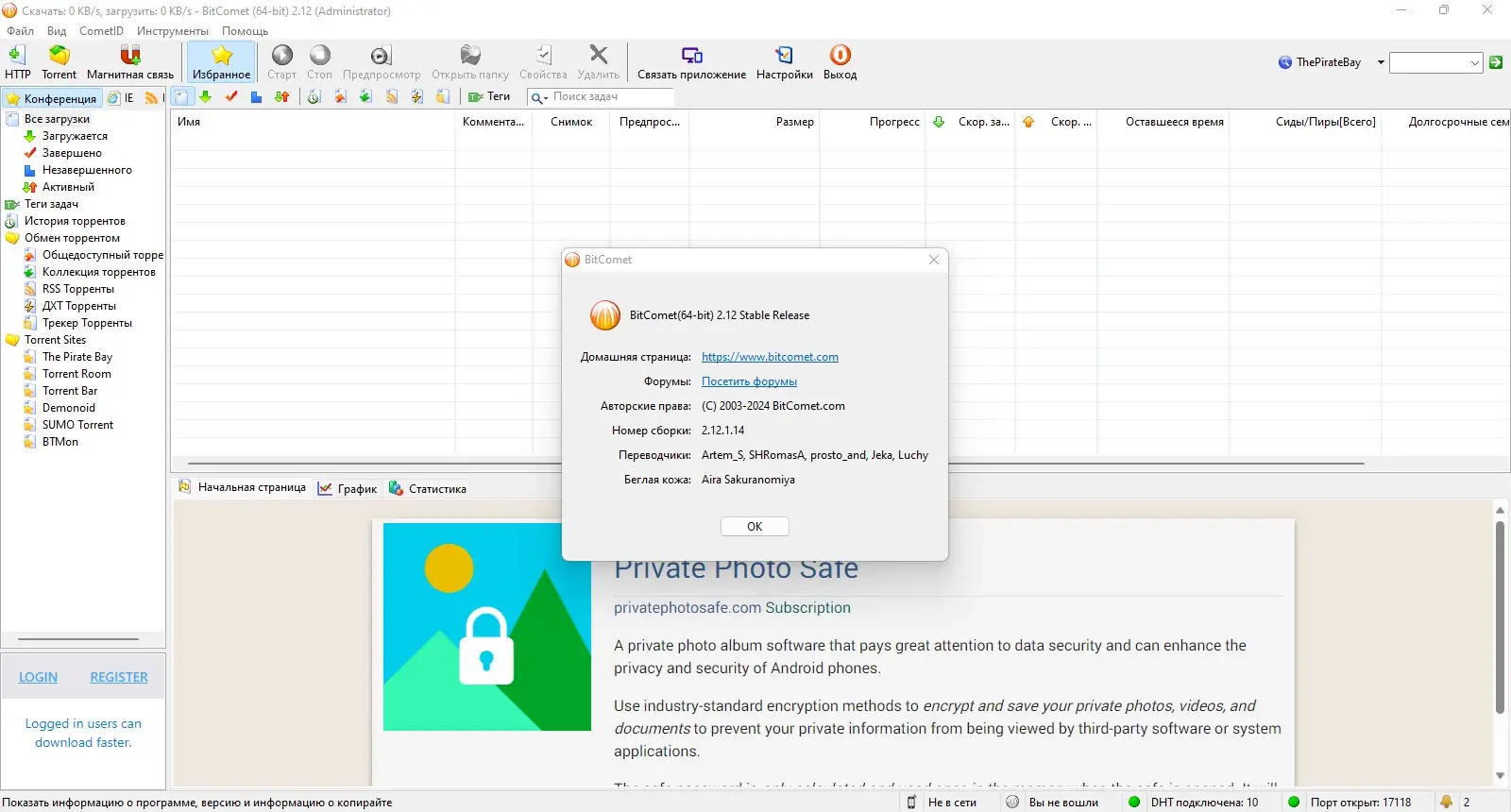Viewport: 1511px width, 812px height.
Task: Click the bell notification icon in status bar
Action: tap(1446, 802)
